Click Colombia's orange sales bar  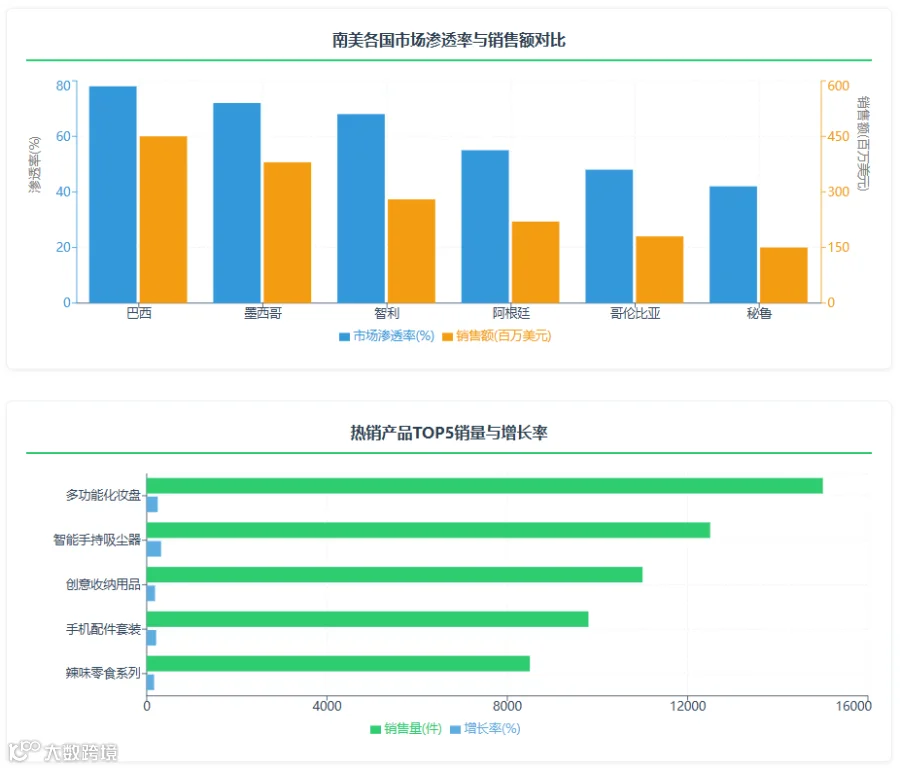[660, 270]
